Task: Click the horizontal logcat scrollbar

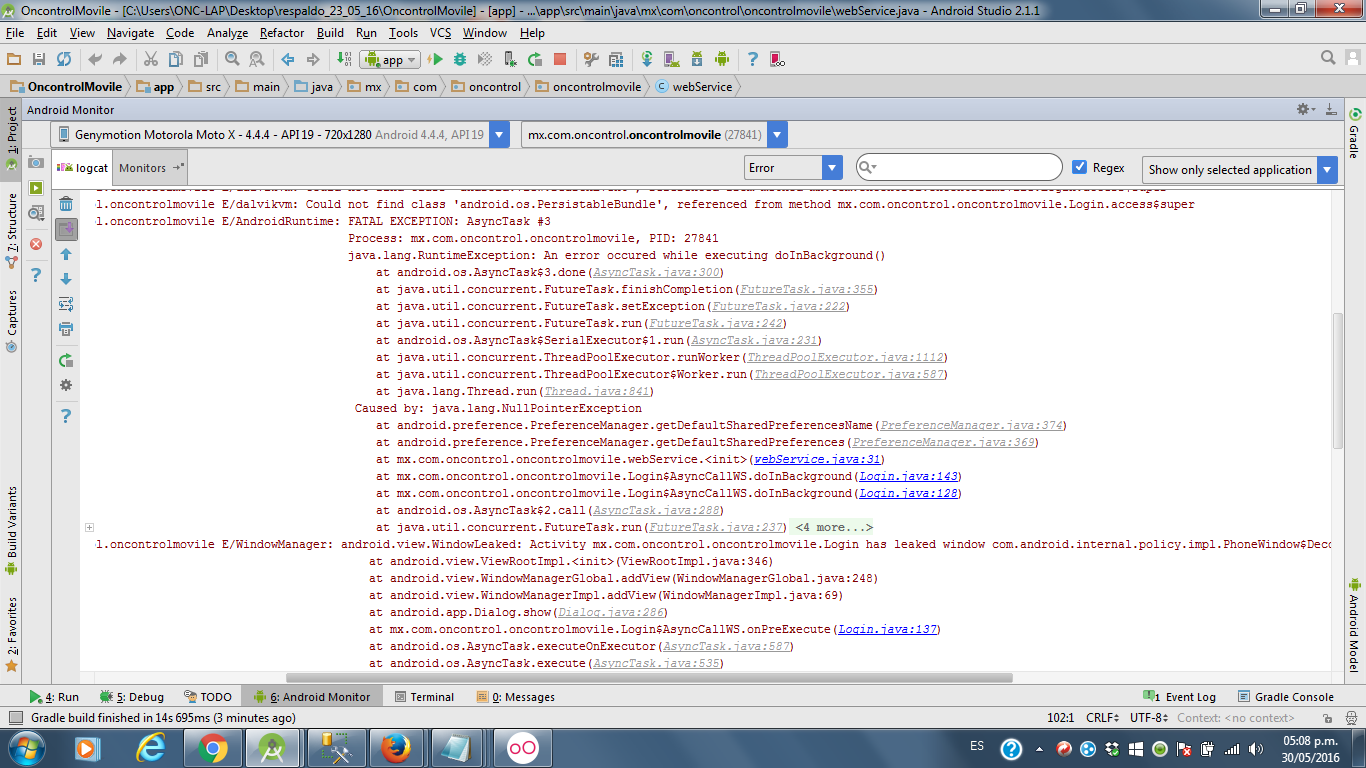Action: [x=649, y=677]
